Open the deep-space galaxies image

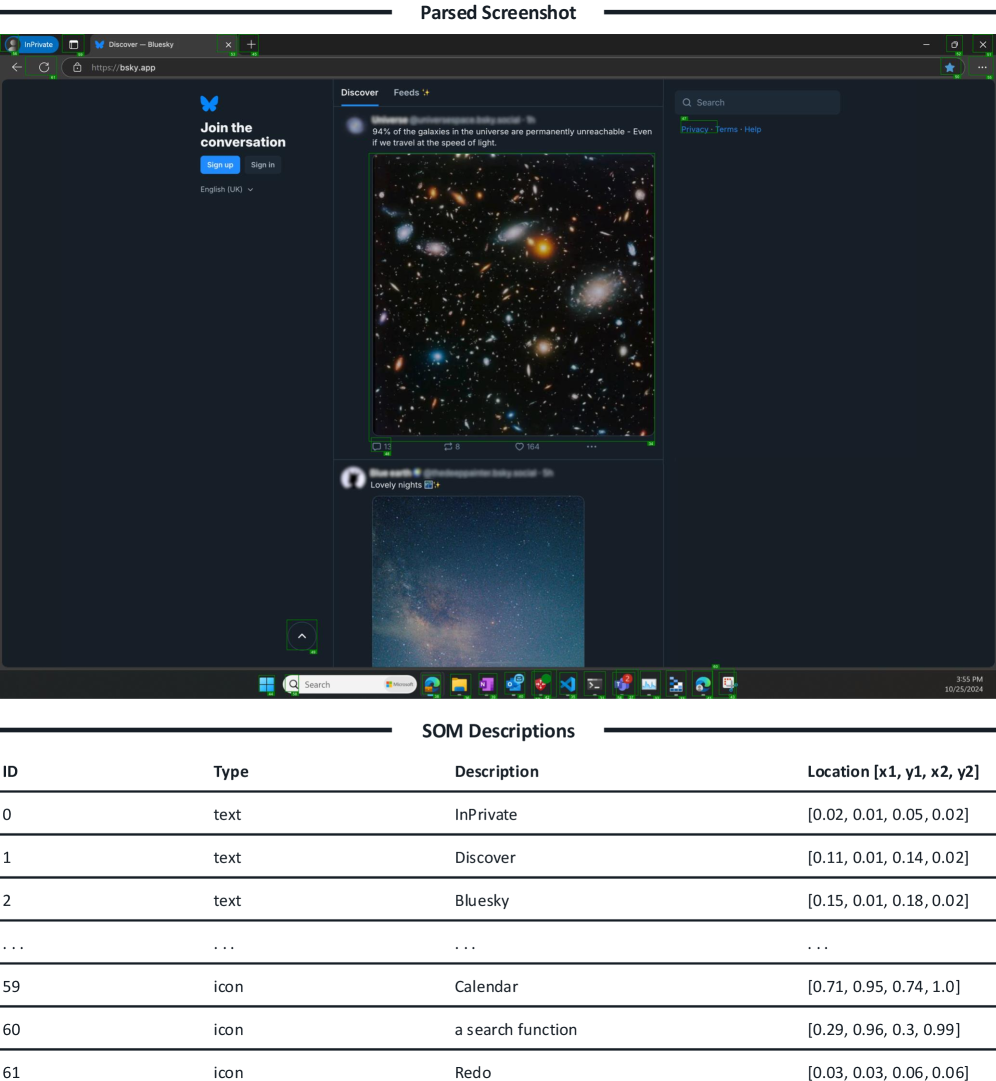pos(513,295)
